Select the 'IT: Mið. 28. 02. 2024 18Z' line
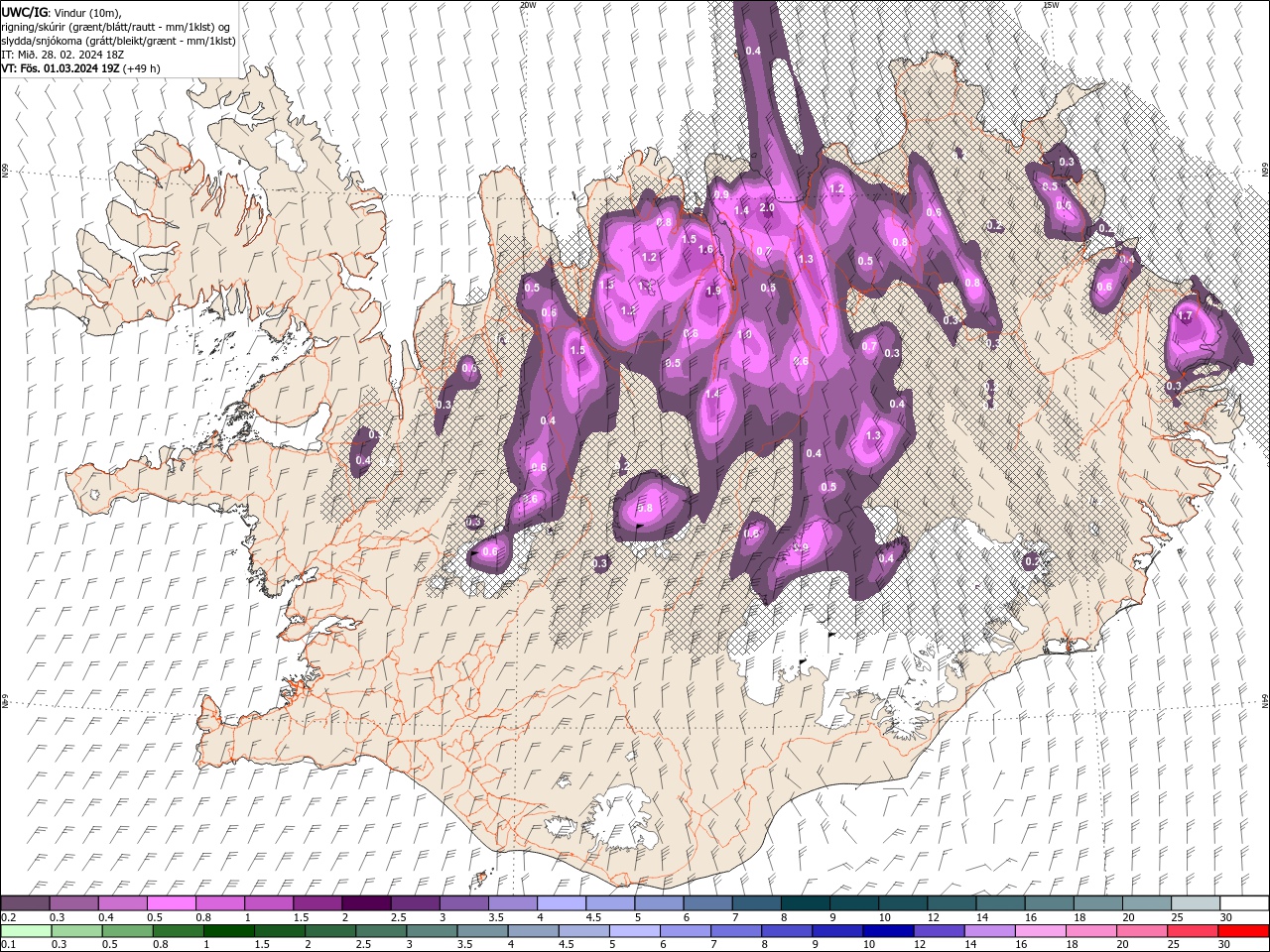This screenshot has height=952, width=1270. click(x=64, y=55)
